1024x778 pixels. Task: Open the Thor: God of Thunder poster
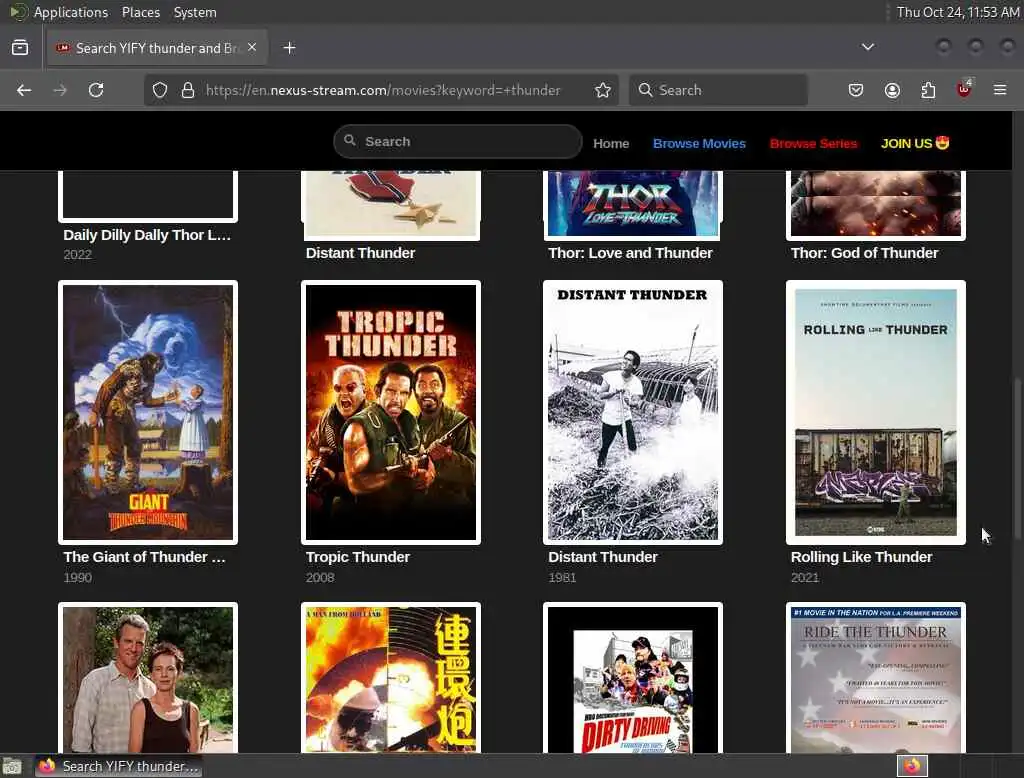pos(876,204)
